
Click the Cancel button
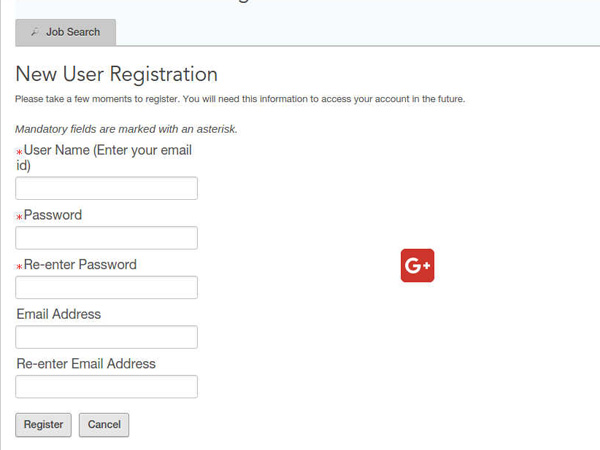[x=104, y=425]
